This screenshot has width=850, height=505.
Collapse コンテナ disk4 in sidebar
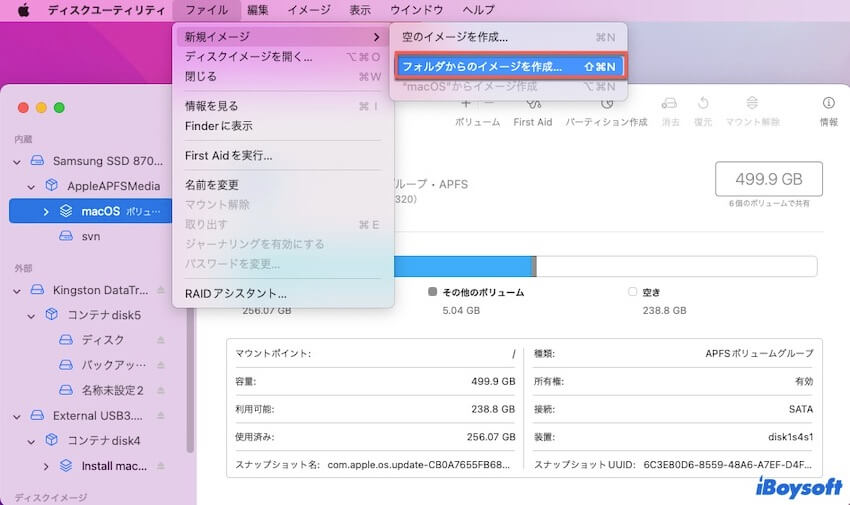(31, 442)
